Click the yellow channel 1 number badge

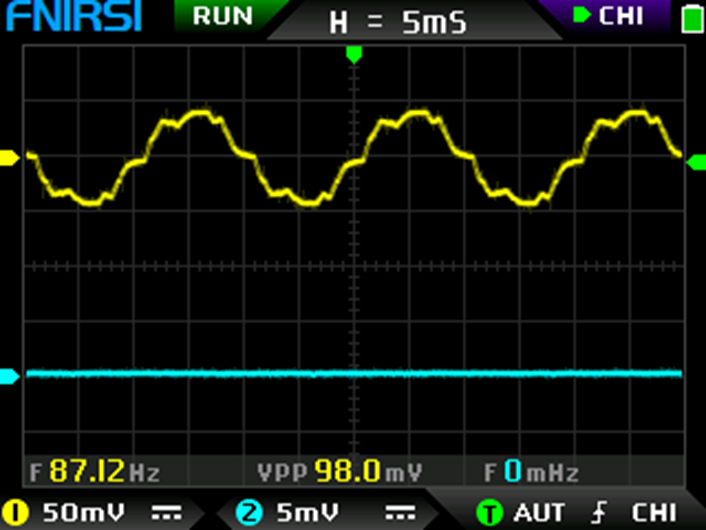tap(17, 513)
